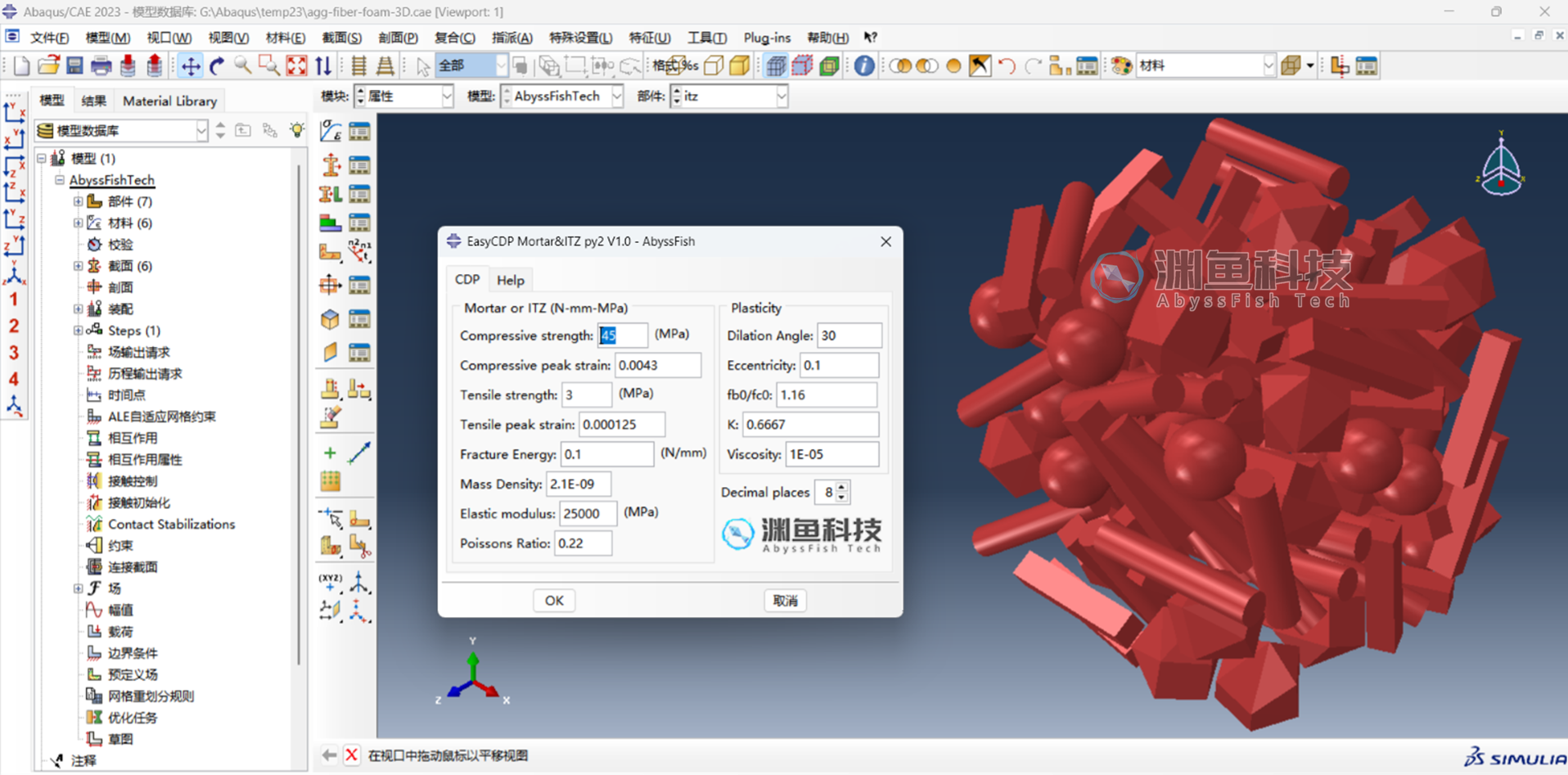Click the 取消 button in the dialog
Screen dimensions: 1568x775
point(785,601)
